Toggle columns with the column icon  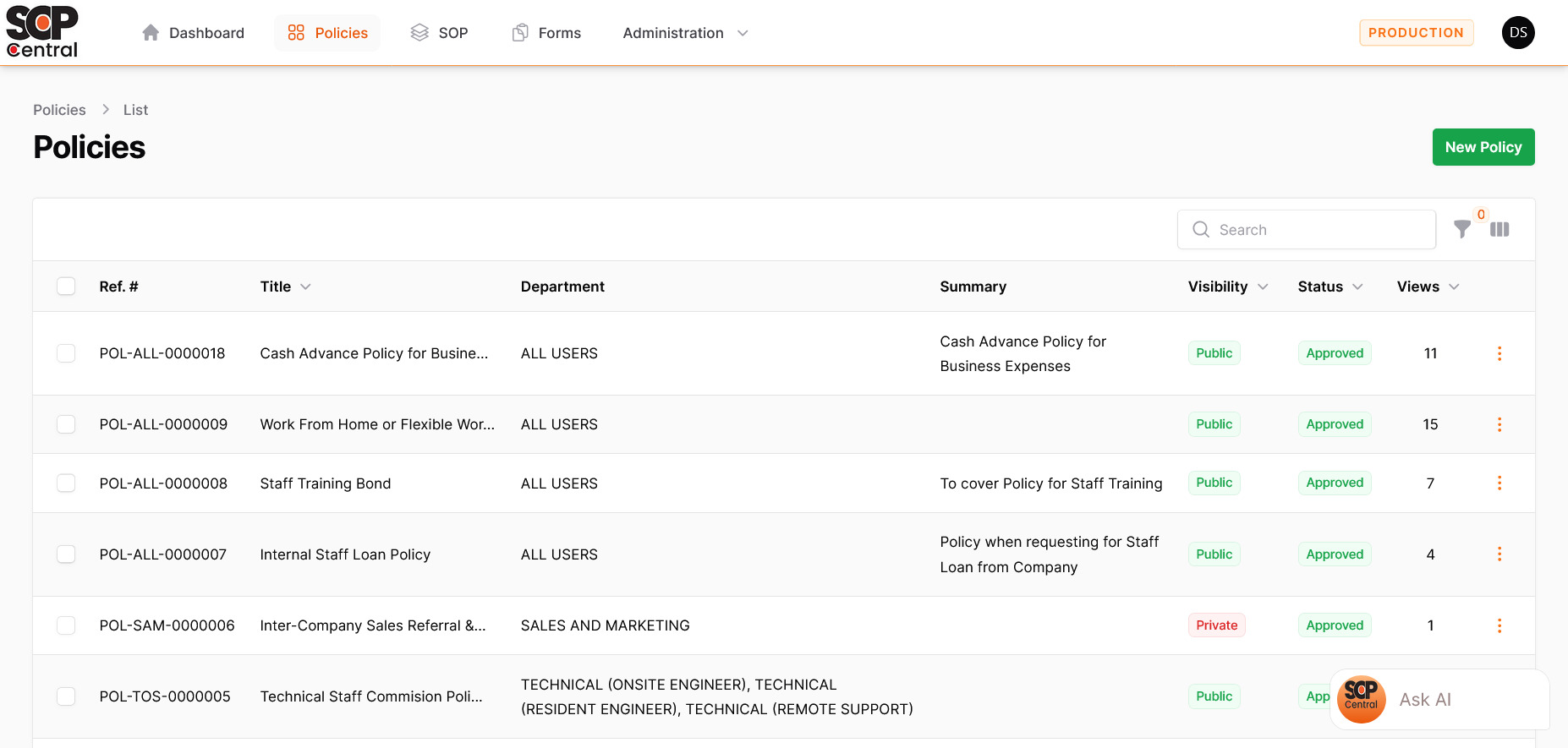click(x=1499, y=229)
